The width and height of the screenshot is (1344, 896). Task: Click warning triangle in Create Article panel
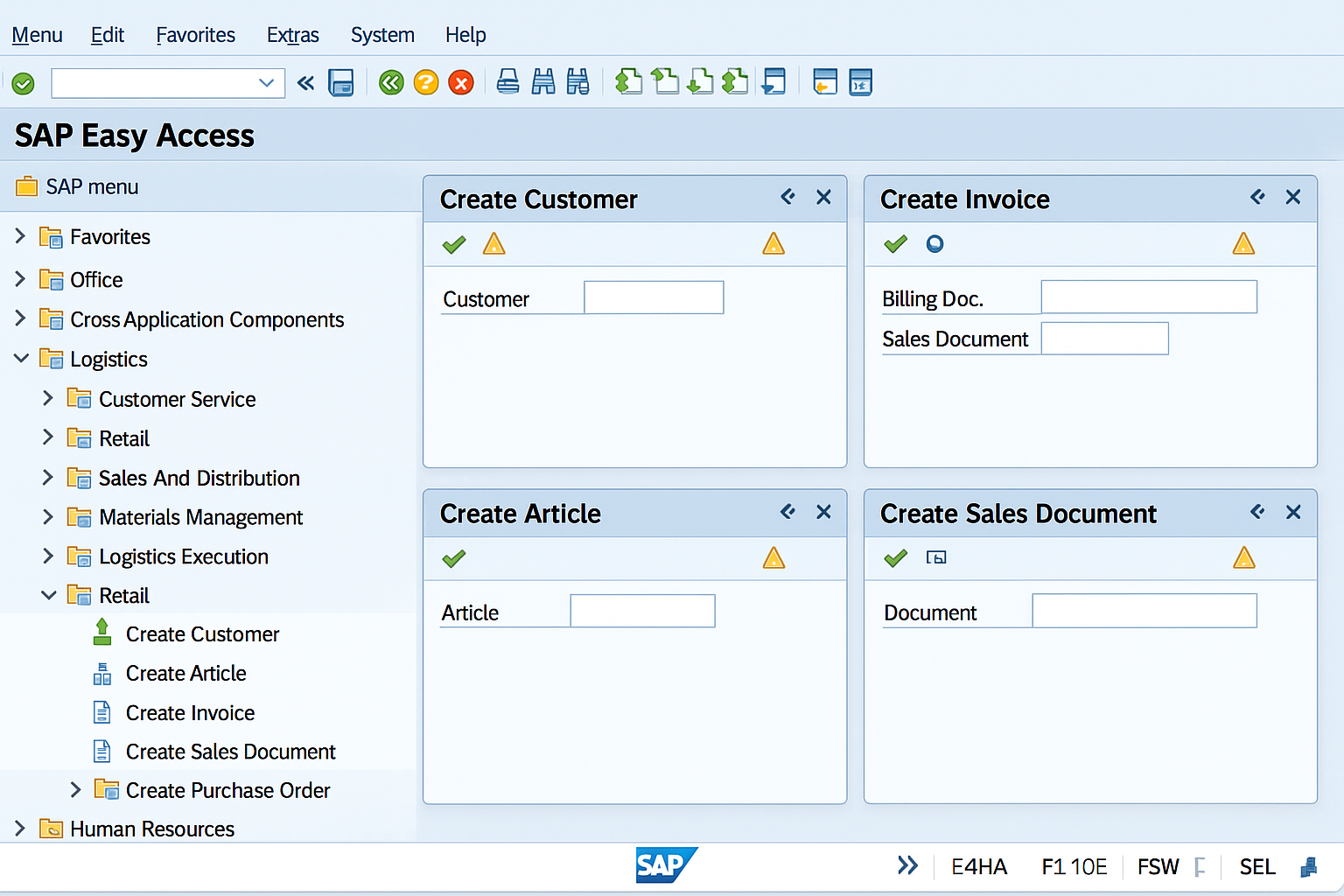coord(773,557)
